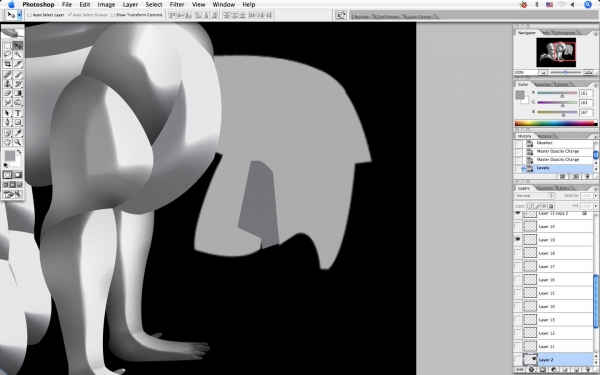Open the Normal blend mode dropdown
This screenshot has width=600, height=375.
click(535, 196)
